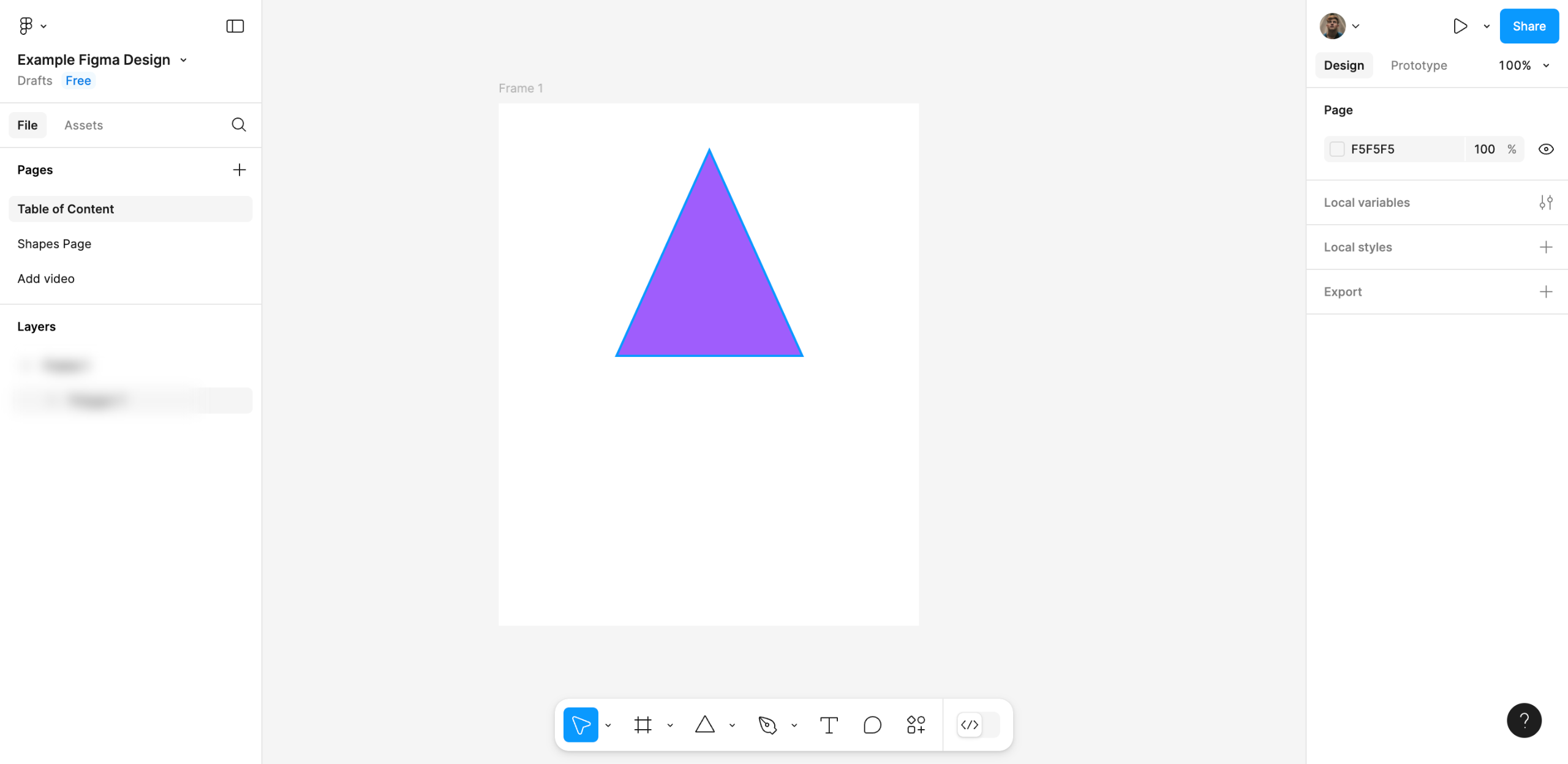Select the Text tool
1568x764 pixels.
[x=829, y=725]
